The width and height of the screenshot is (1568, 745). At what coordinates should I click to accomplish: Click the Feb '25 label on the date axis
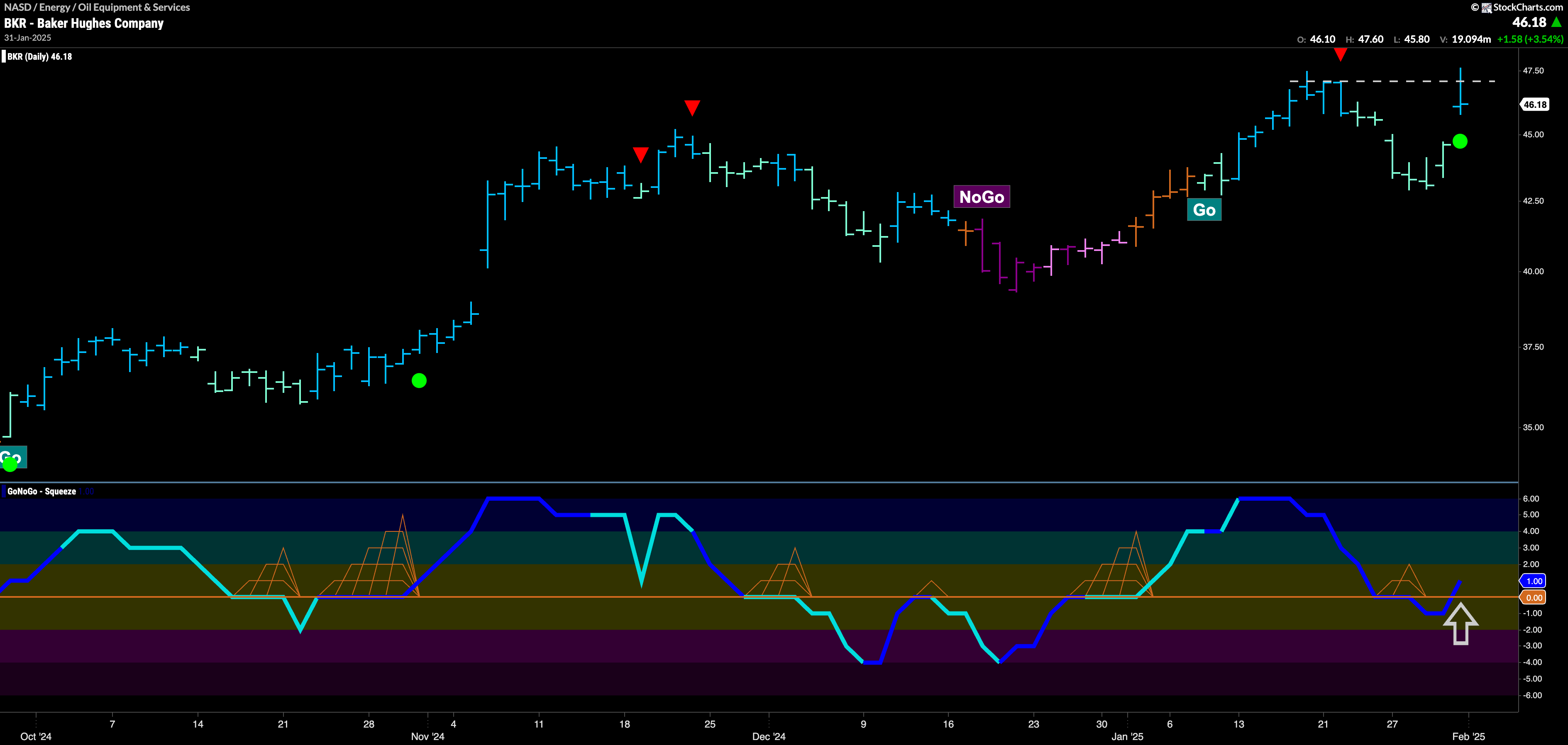pos(1469,736)
